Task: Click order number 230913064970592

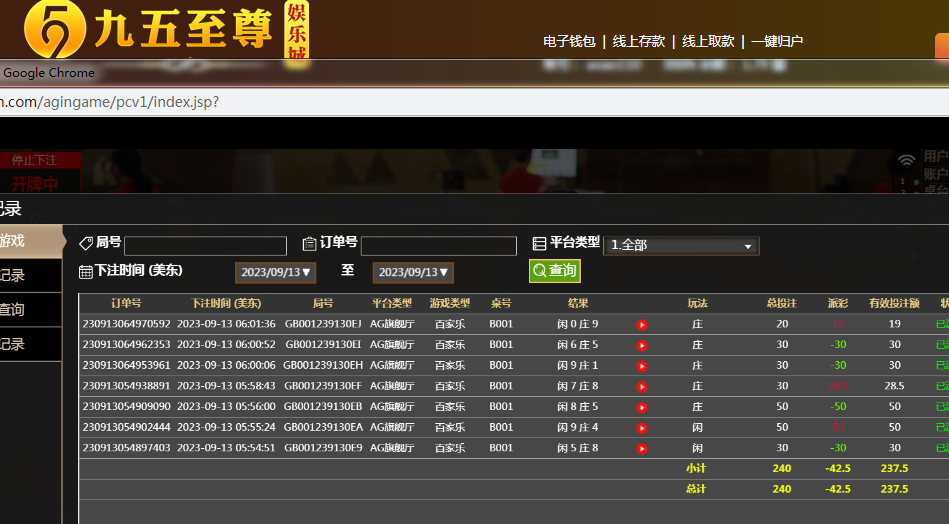Action: pyautogui.click(x=126, y=324)
